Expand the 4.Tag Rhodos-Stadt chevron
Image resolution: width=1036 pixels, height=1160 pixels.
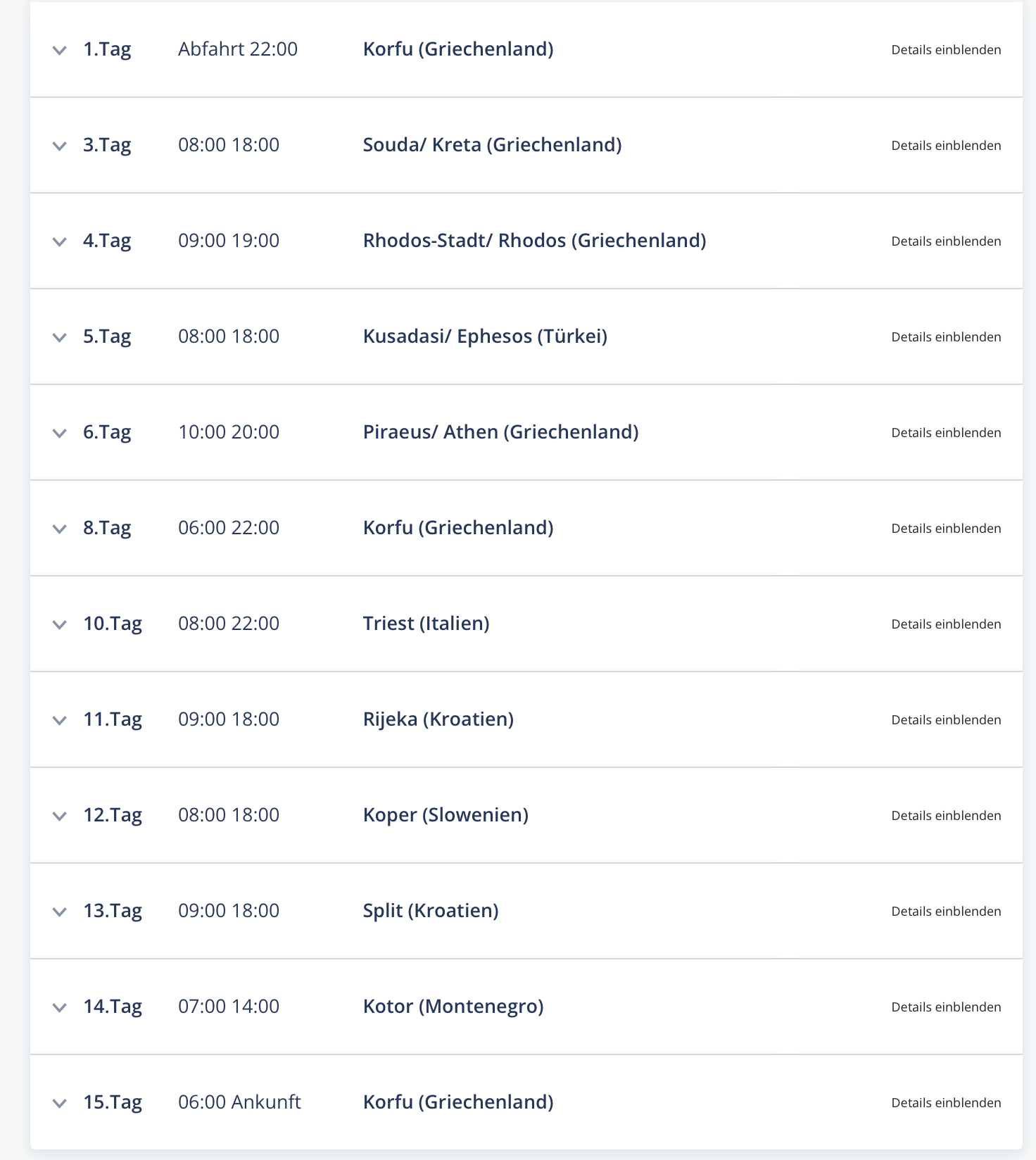pyautogui.click(x=60, y=241)
